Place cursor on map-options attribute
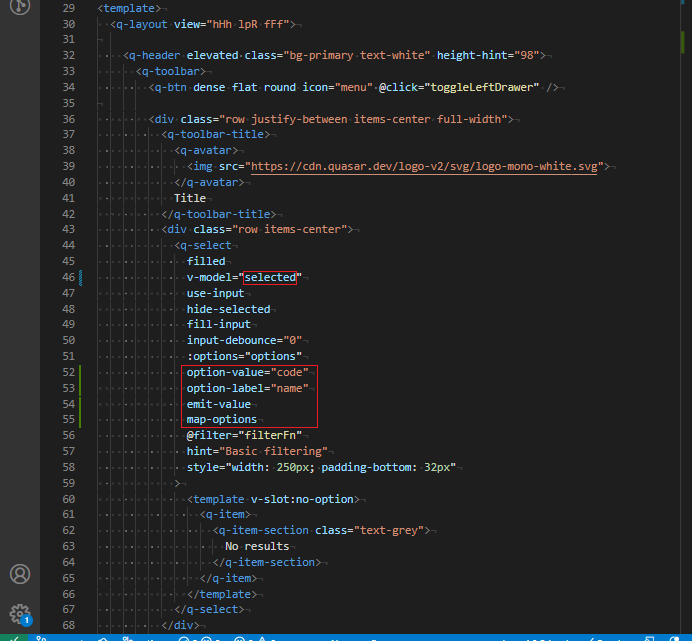Screen dimensions: 692x641 tap(222, 419)
